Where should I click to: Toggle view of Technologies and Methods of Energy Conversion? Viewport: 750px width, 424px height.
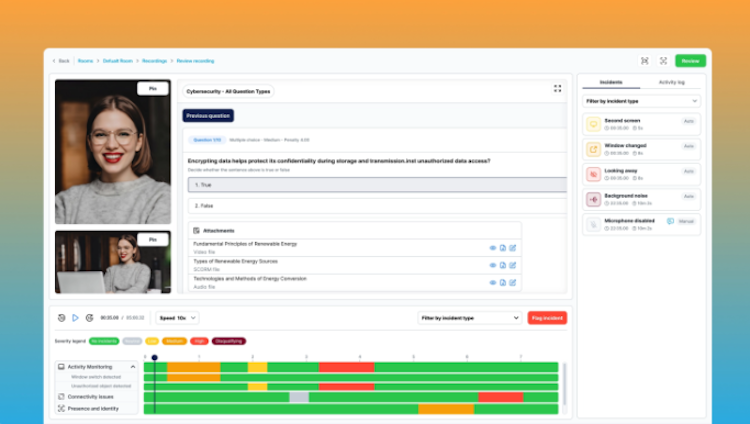tap(493, 282)
